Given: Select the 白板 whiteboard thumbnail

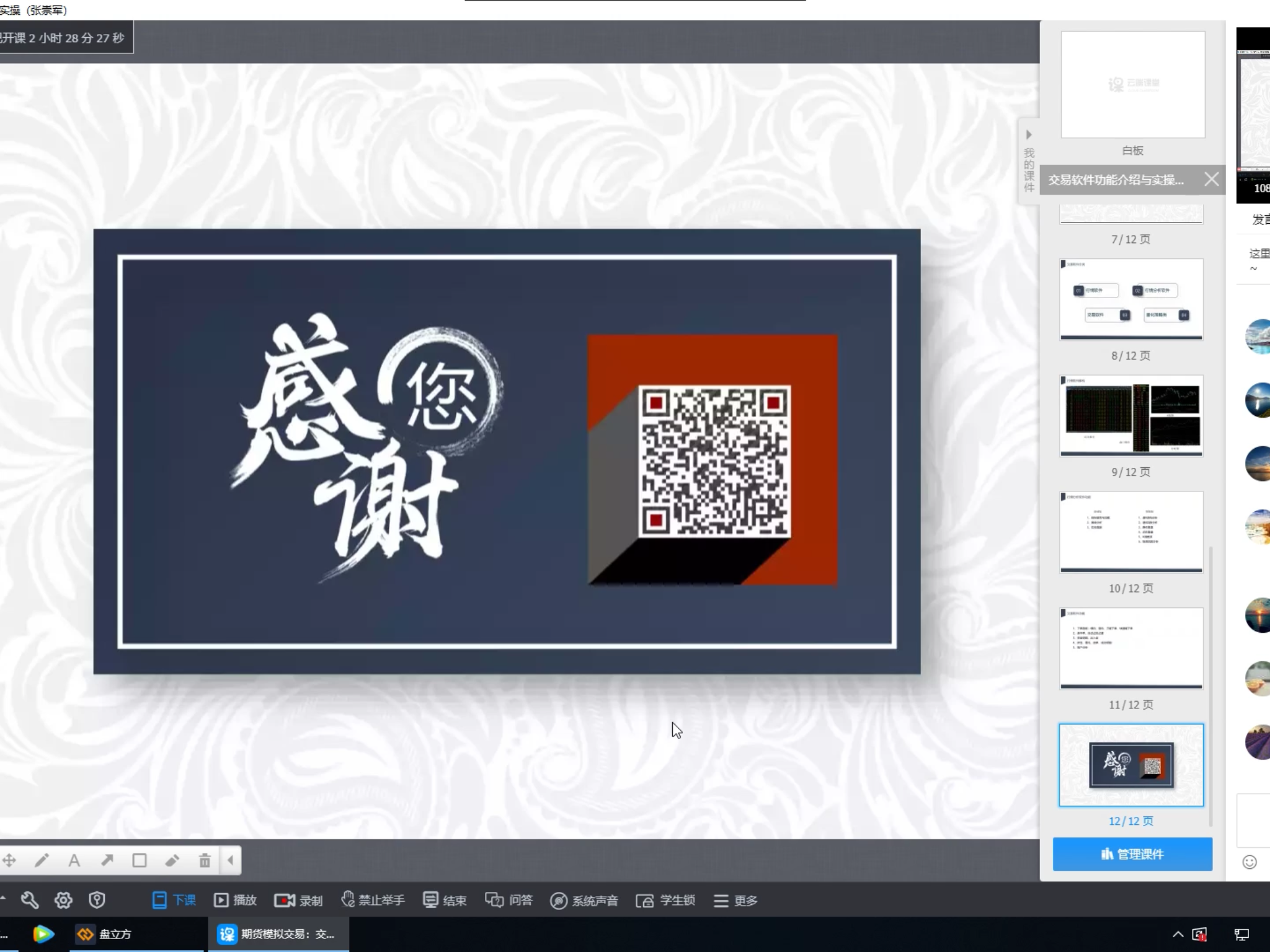Looking at the screenshot, I should pos(1133,85).
